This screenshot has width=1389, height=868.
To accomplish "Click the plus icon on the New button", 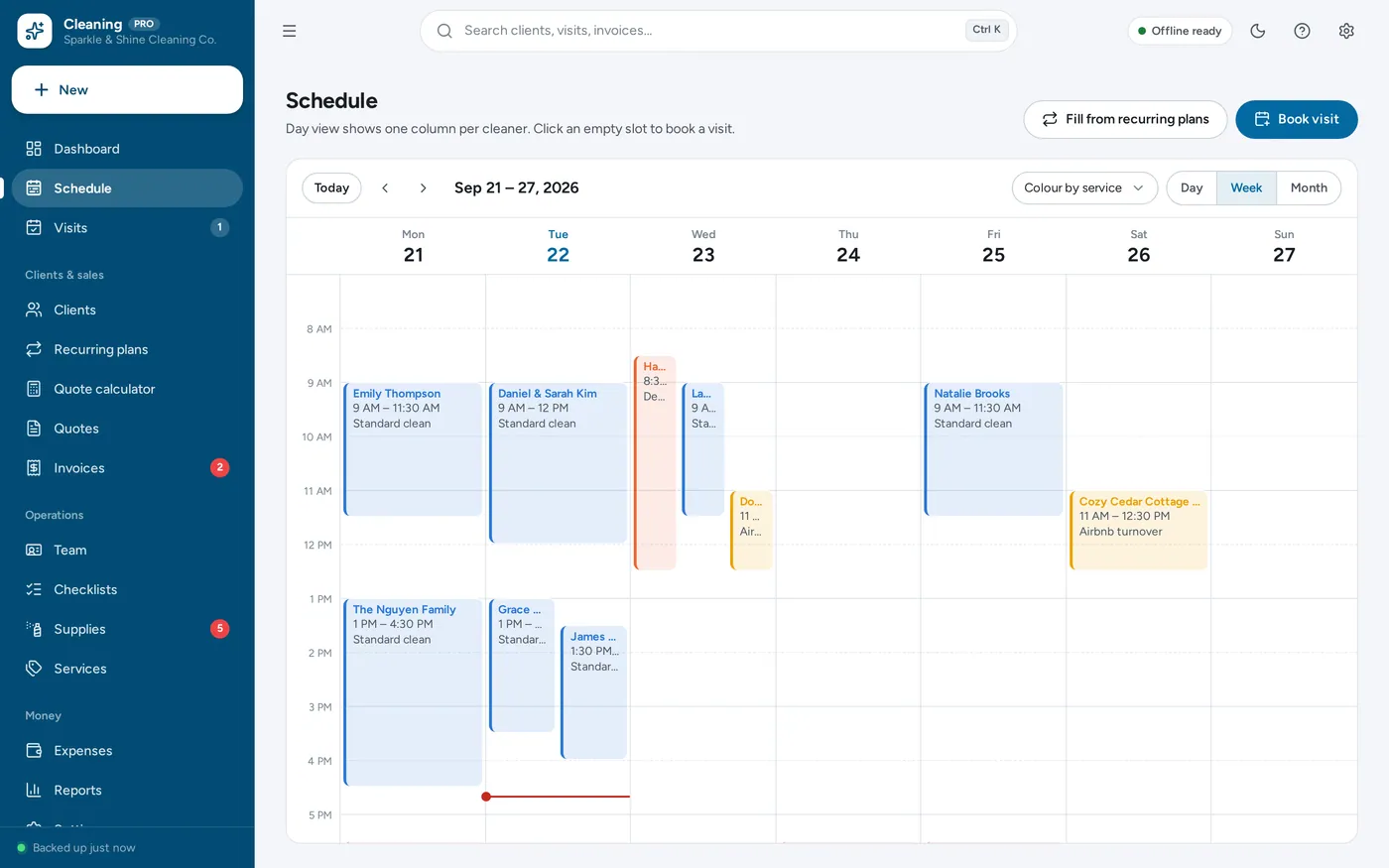I will coord(42,89).
